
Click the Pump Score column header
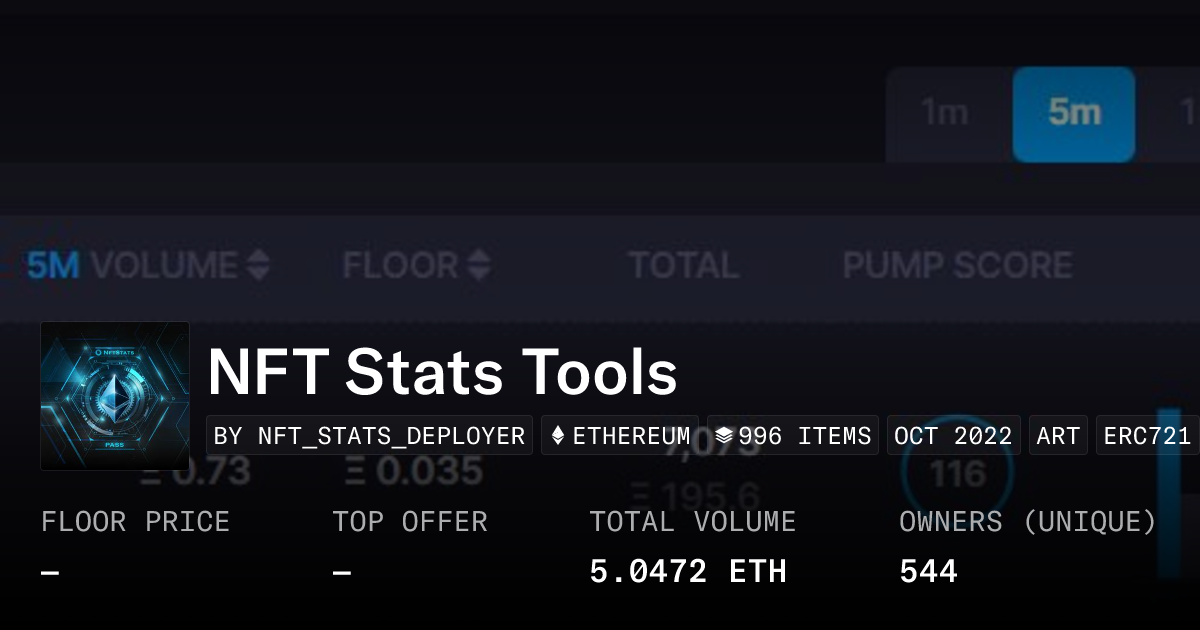pos(957,266)
